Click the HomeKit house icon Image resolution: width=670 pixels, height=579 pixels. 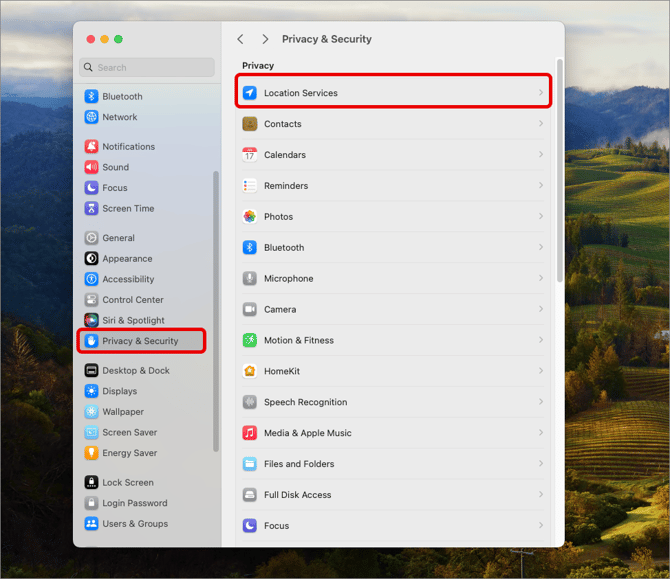(250, 371)
